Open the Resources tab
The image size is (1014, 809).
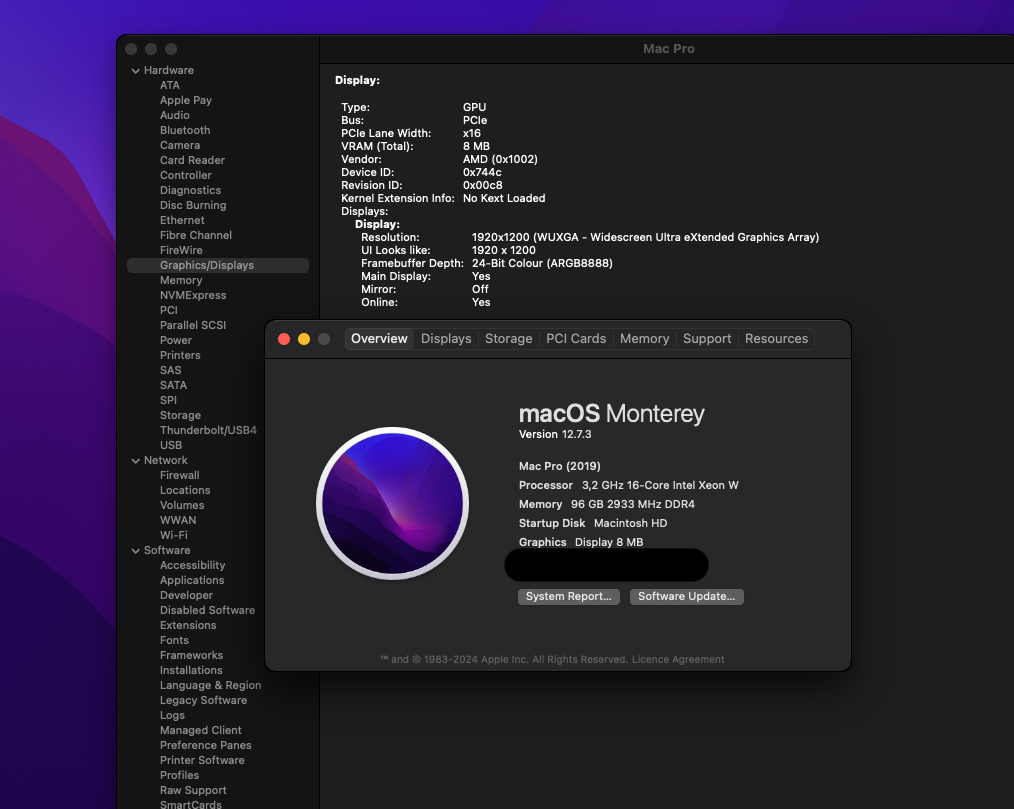(776, 339)
